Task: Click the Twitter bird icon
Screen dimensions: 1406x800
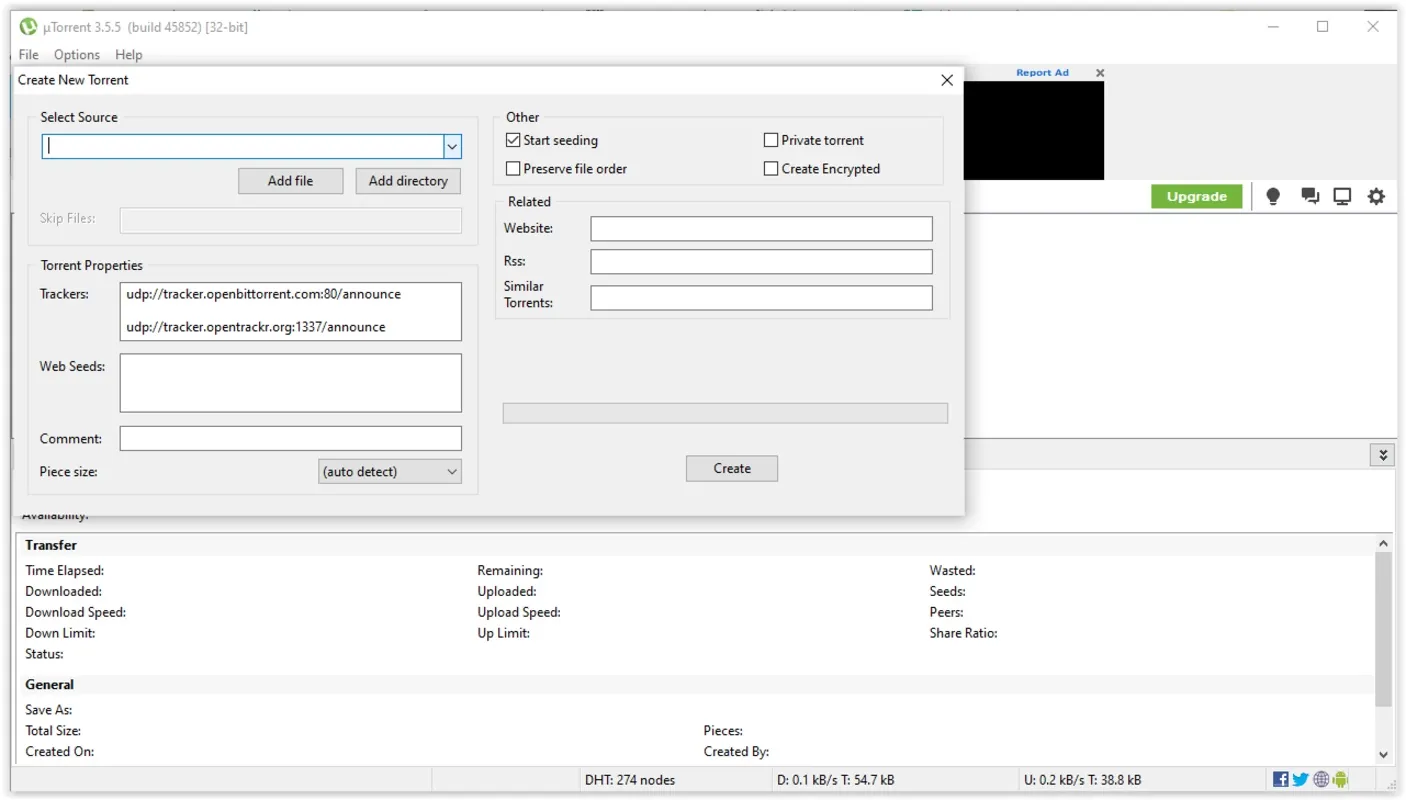Action: pyautogui.click(x=1300, y=780)
